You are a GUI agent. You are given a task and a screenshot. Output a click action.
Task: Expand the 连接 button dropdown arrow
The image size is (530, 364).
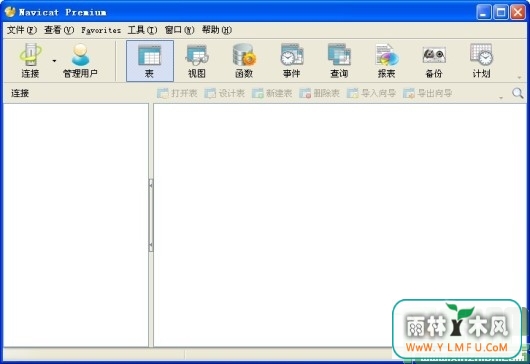(x=54, y=61)
